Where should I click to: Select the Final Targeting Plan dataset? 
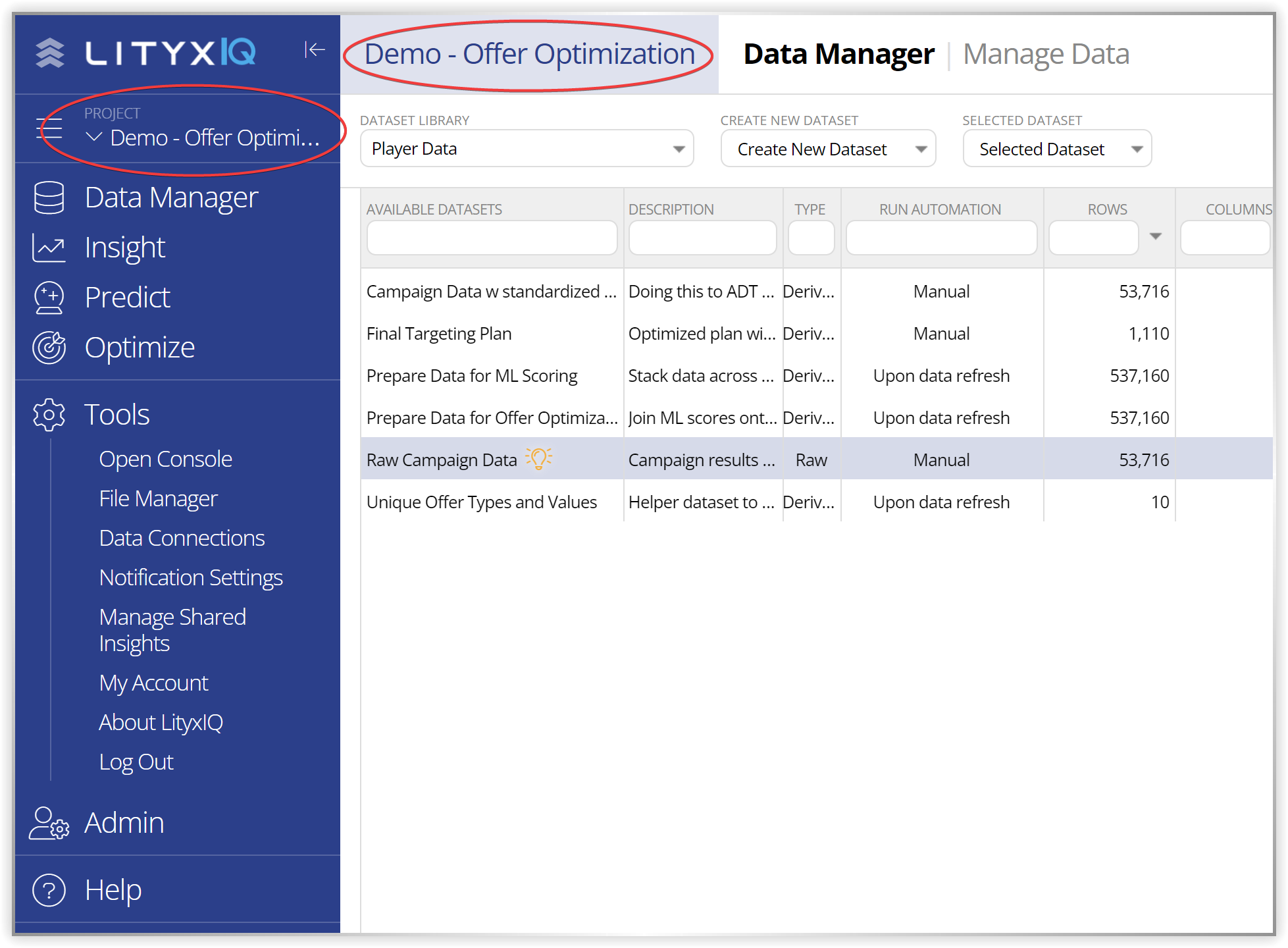[816, 333]
